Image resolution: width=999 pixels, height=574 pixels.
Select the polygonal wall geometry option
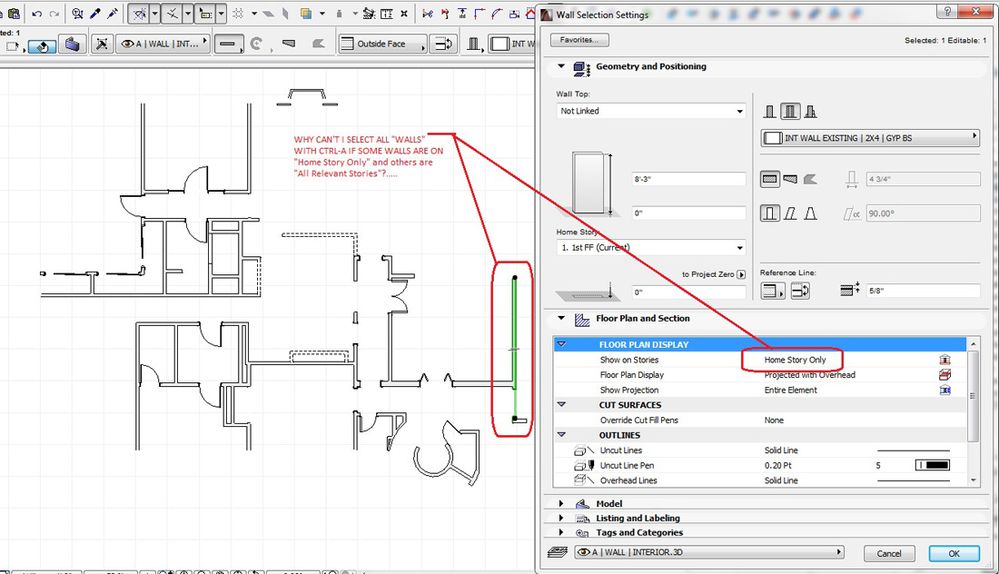tap(810, 179)
